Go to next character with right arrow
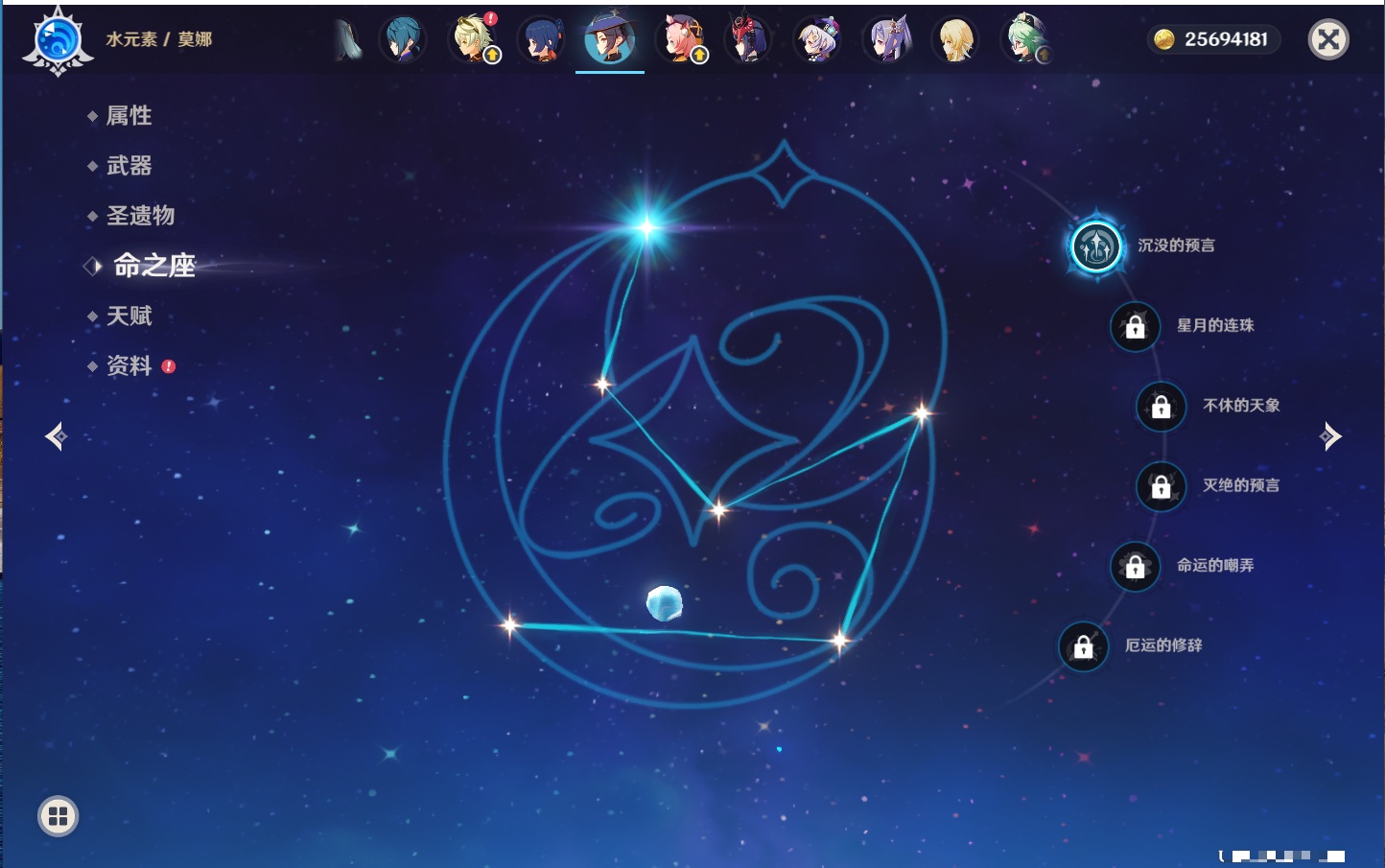Screen dimensions: 1385x868 [1330, 436]
